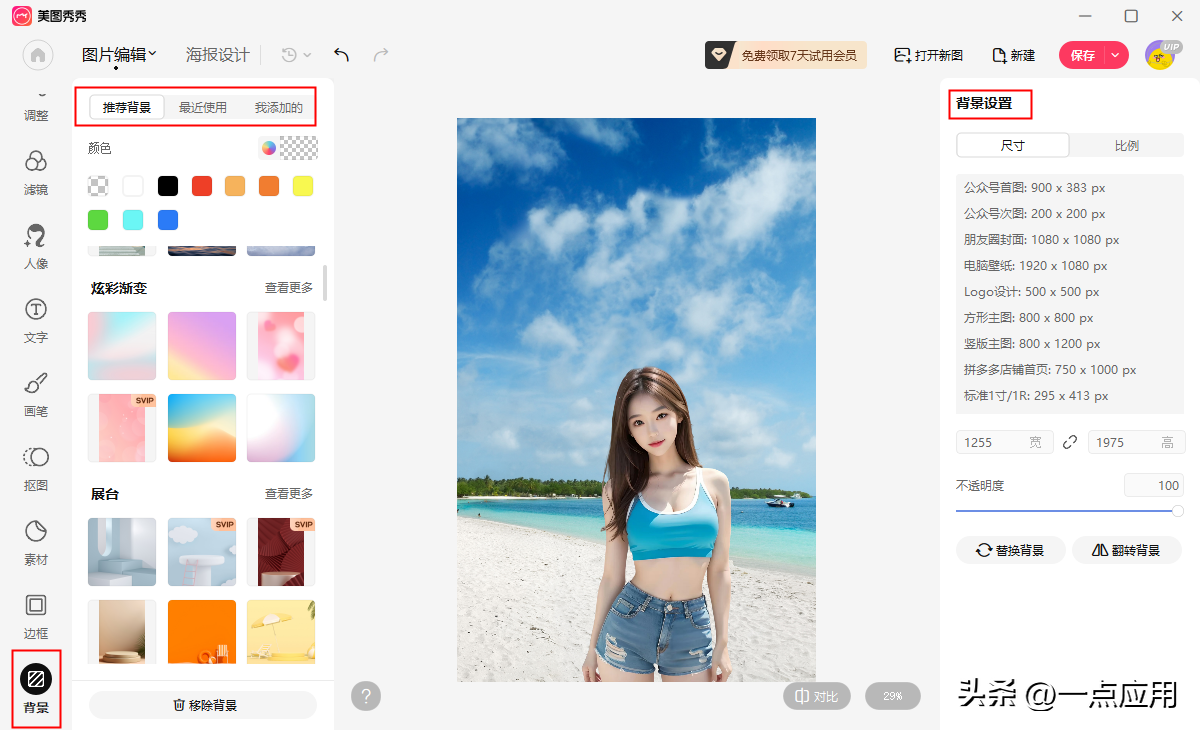Screen dimensions: 1200x730
Task: Click the 29% zoom level
Action: pos(893,696)
